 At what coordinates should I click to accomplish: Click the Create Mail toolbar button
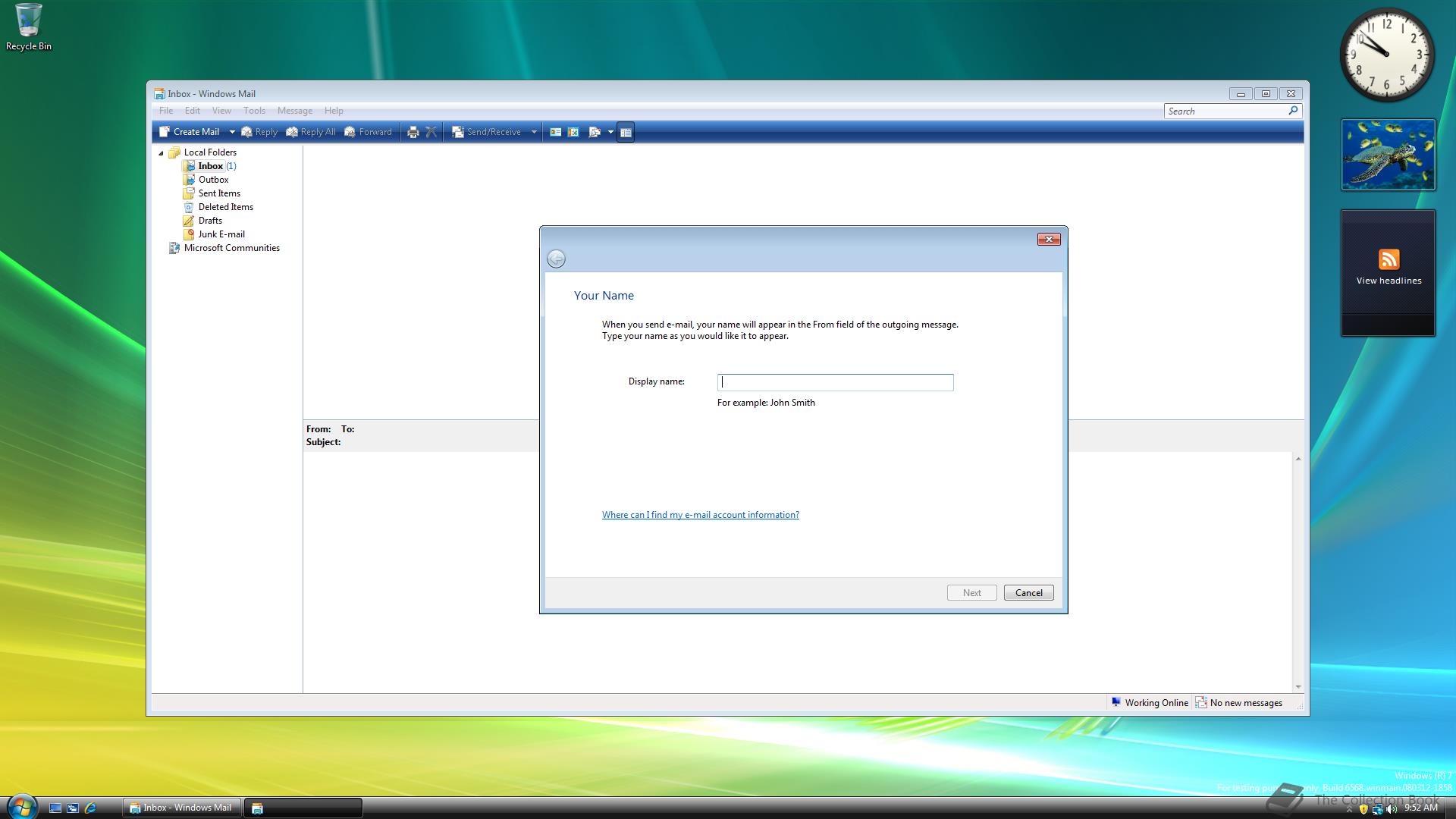(189, 132)
